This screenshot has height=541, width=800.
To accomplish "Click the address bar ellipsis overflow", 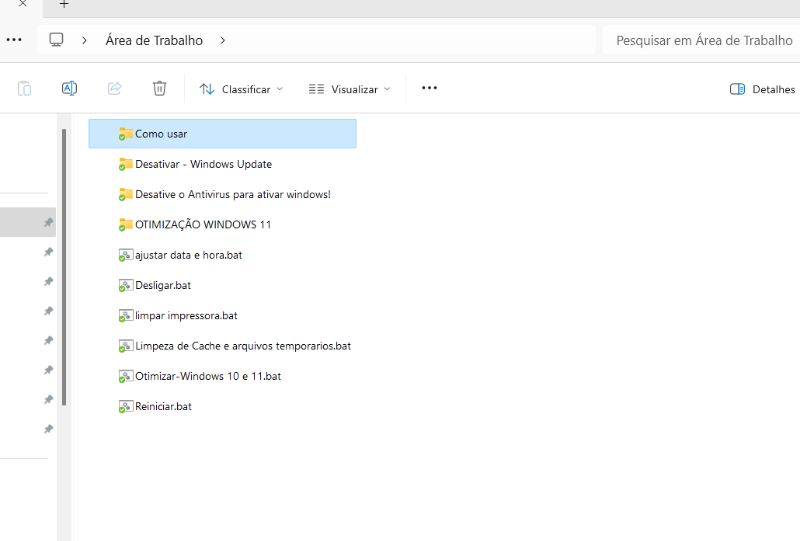I will coord(14,40).
